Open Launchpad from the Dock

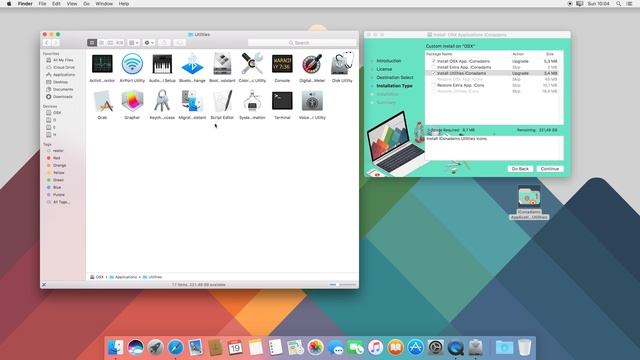pos(156,348)
